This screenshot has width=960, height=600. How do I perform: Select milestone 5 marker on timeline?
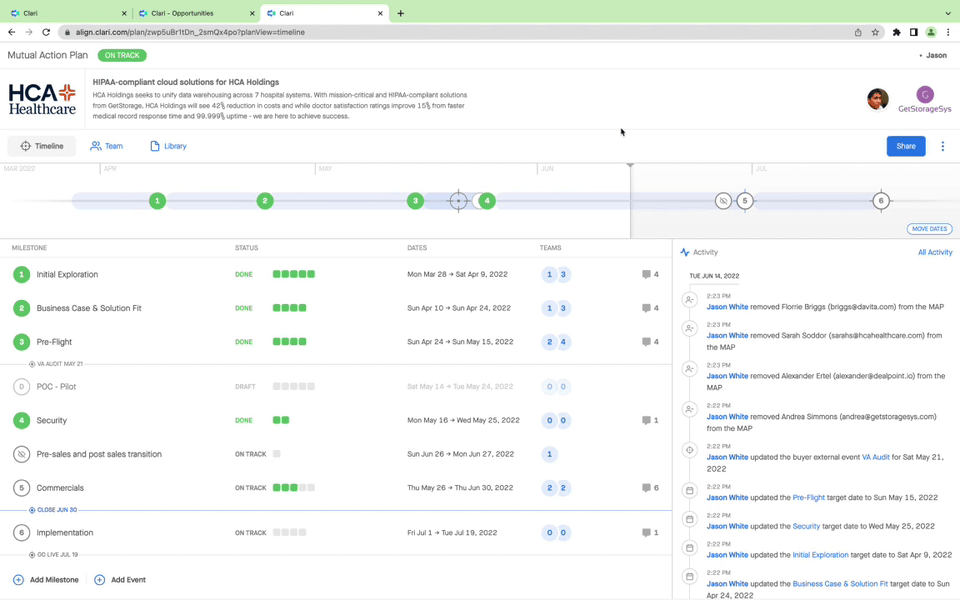745,200
